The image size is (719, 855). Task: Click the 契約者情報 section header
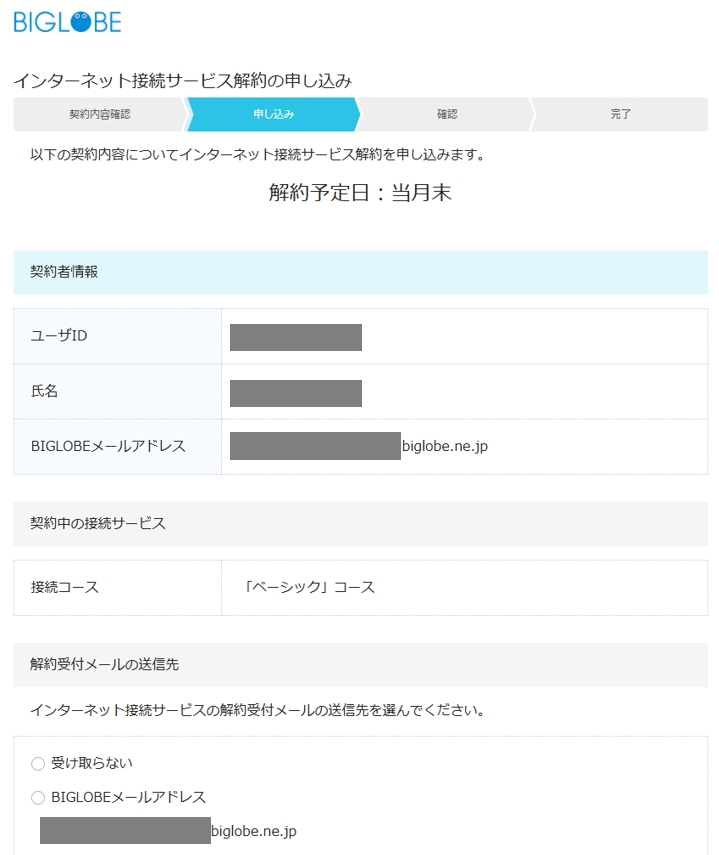(360, 272)
